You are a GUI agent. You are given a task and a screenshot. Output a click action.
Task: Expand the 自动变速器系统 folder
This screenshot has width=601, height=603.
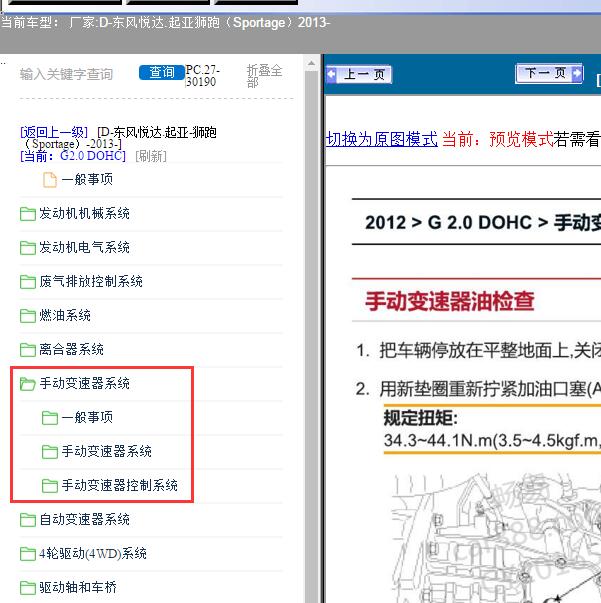pyautogui.click(x=84, y=520)
